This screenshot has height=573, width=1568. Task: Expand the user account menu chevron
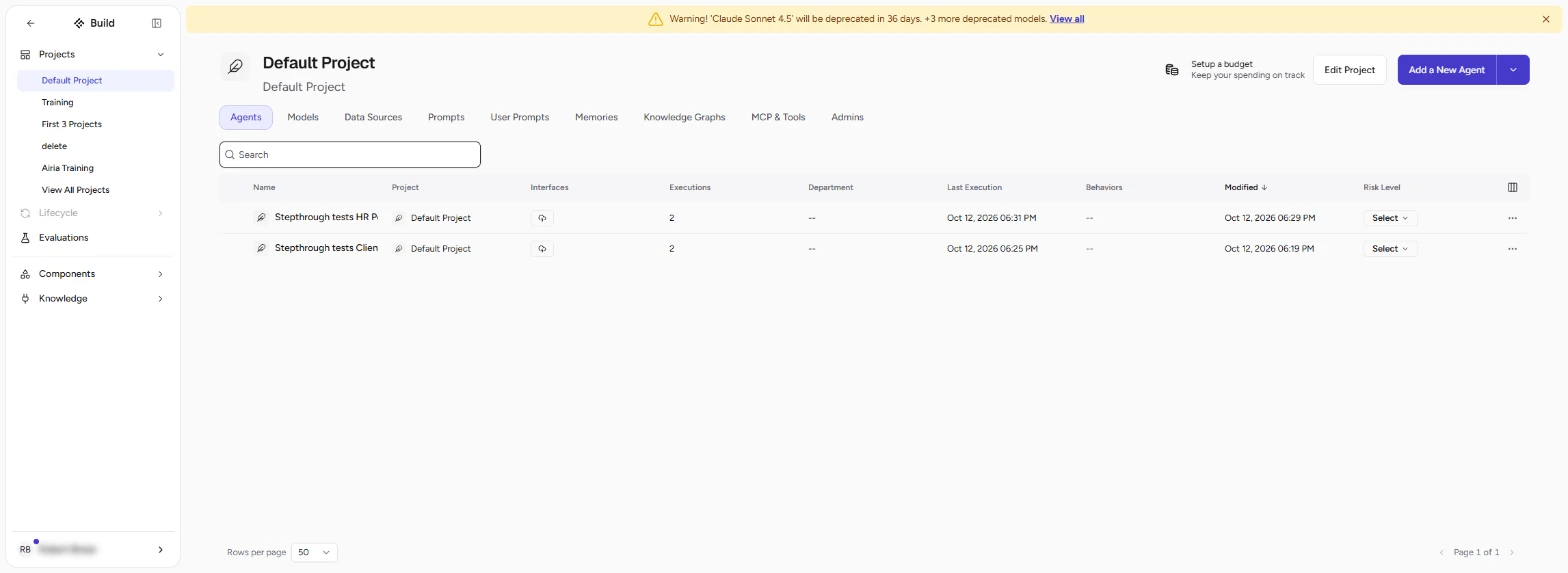160,550
